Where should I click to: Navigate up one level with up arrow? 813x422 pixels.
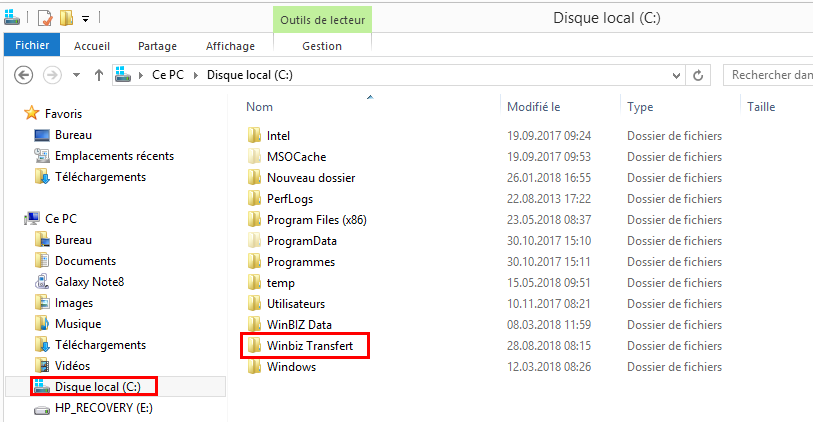[98, 75]
